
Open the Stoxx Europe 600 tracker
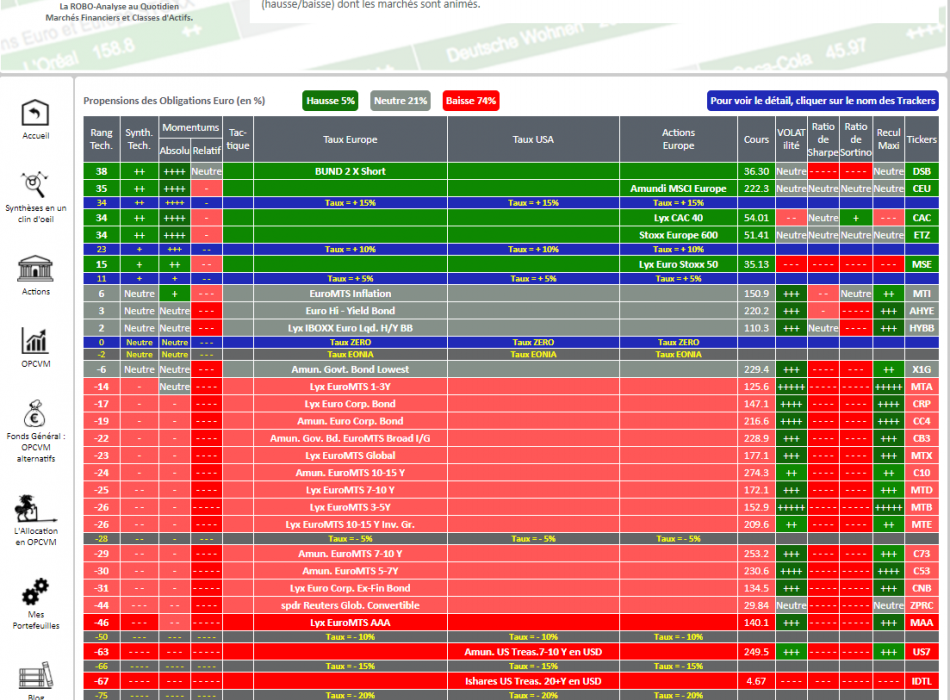678,235
